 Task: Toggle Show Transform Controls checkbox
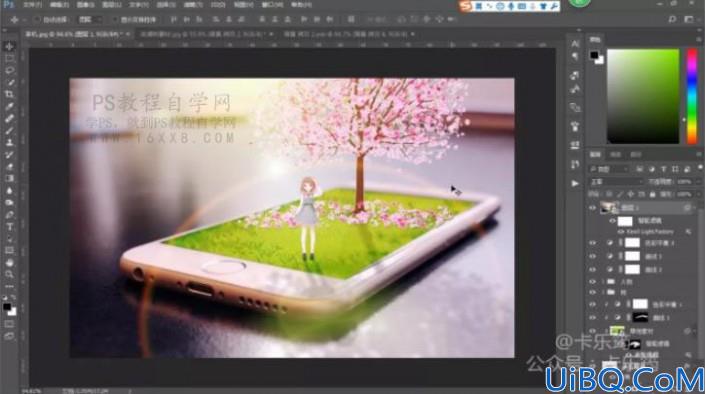pos(116,19)
